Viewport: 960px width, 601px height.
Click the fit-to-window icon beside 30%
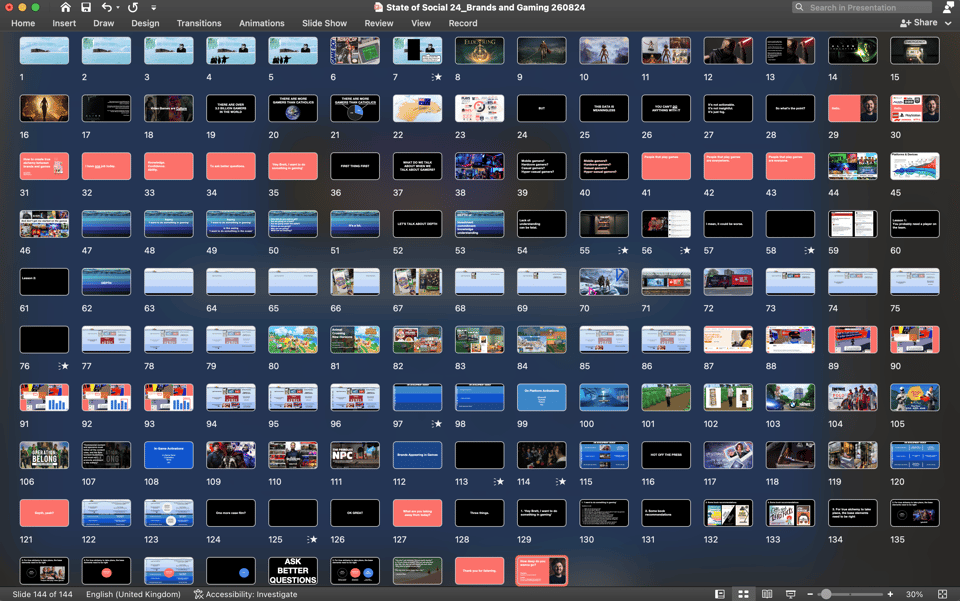(x=943, y=594)
